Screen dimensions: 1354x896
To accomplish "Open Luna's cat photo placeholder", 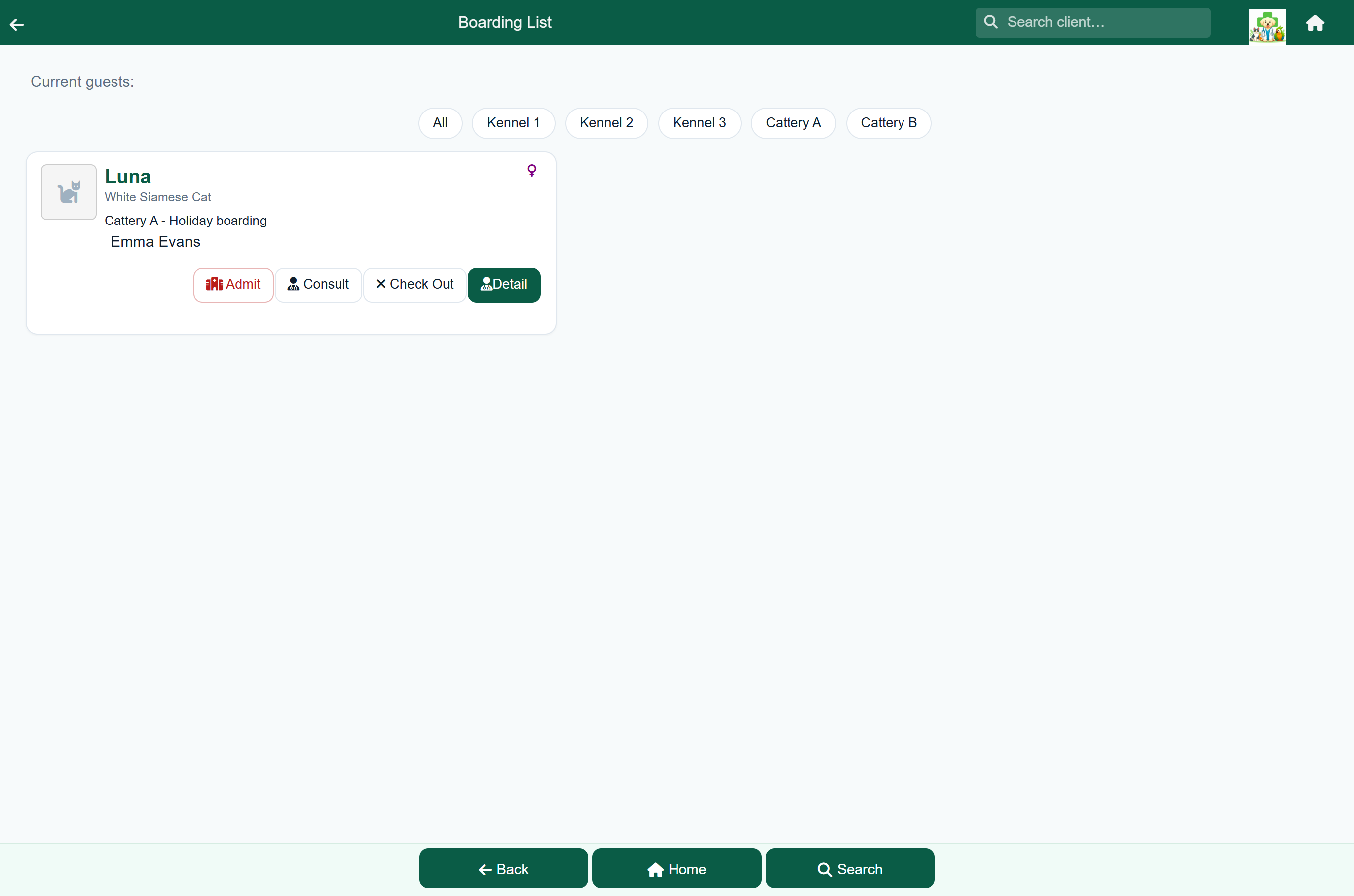I will click(69, 192).
